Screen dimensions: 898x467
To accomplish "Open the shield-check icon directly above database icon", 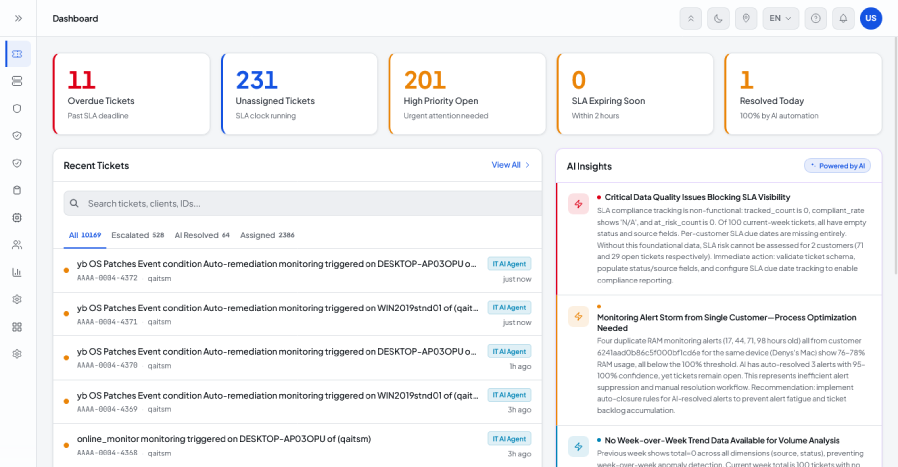I will tap(17, 163).
